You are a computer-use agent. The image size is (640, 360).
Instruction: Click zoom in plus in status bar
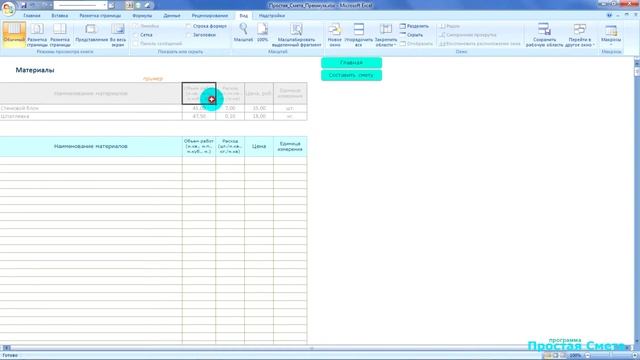pos(635,356)
